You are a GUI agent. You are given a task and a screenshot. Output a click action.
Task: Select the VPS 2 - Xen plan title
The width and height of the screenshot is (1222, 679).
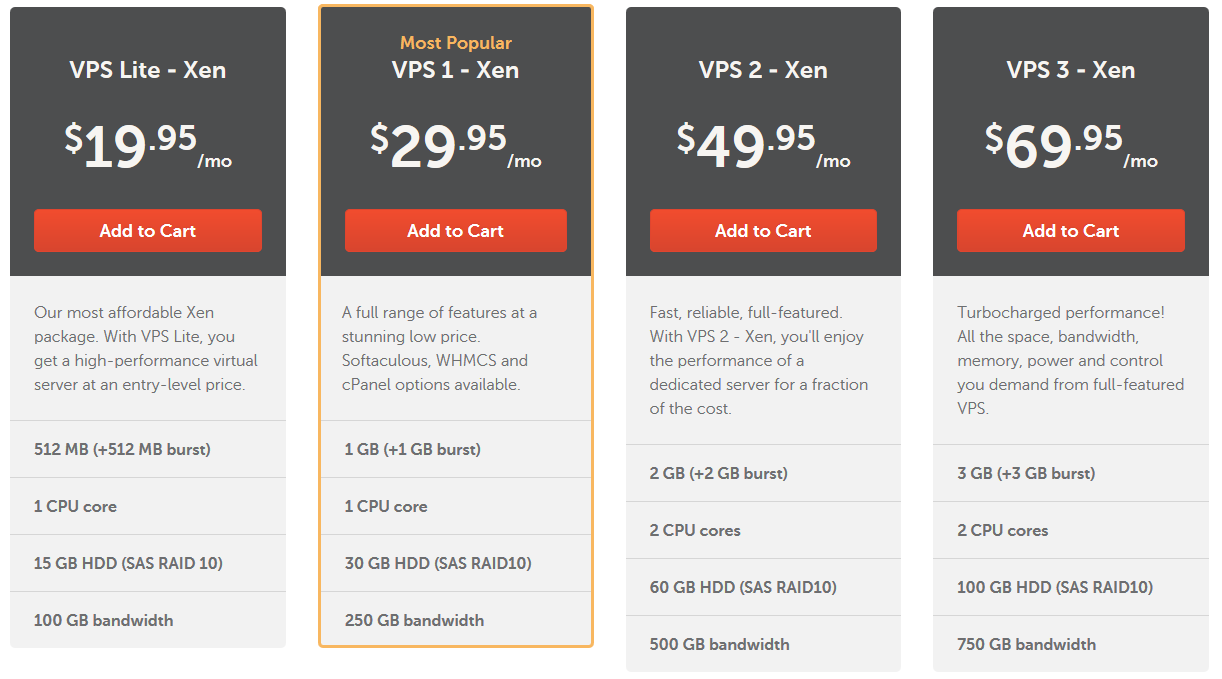click(763, 70)
